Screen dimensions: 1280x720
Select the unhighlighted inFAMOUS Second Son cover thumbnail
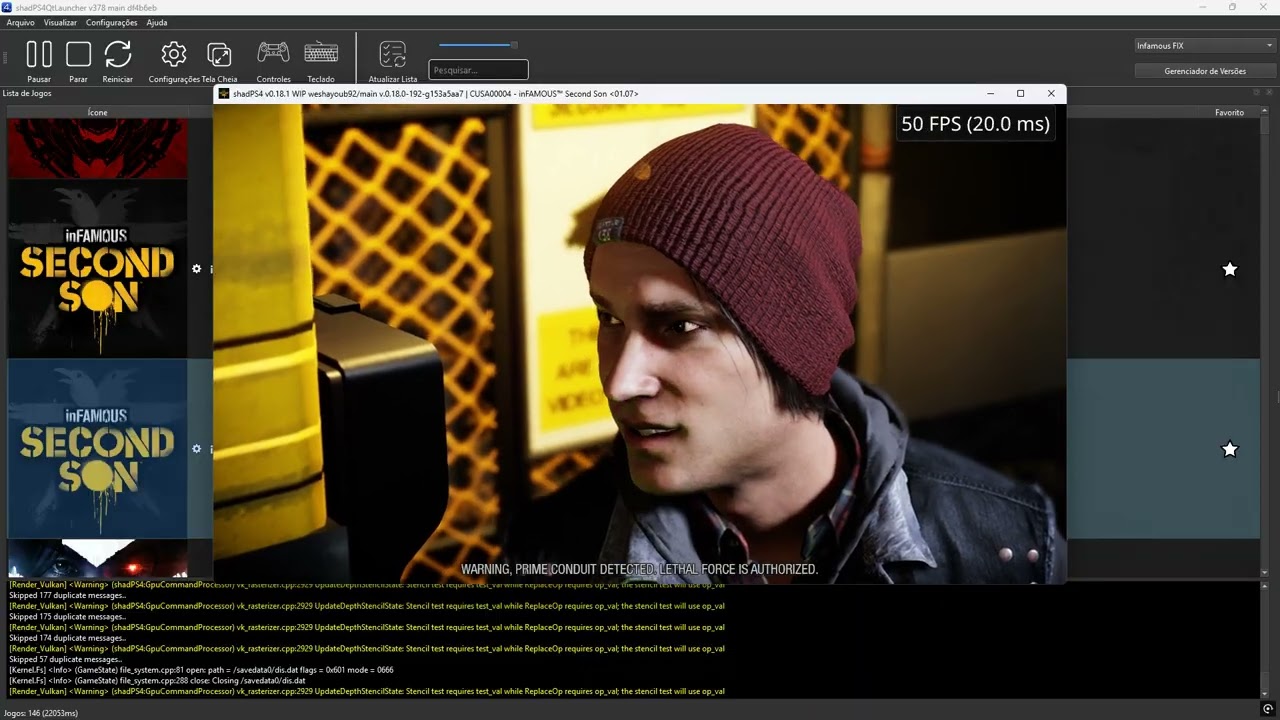(98, 269)
